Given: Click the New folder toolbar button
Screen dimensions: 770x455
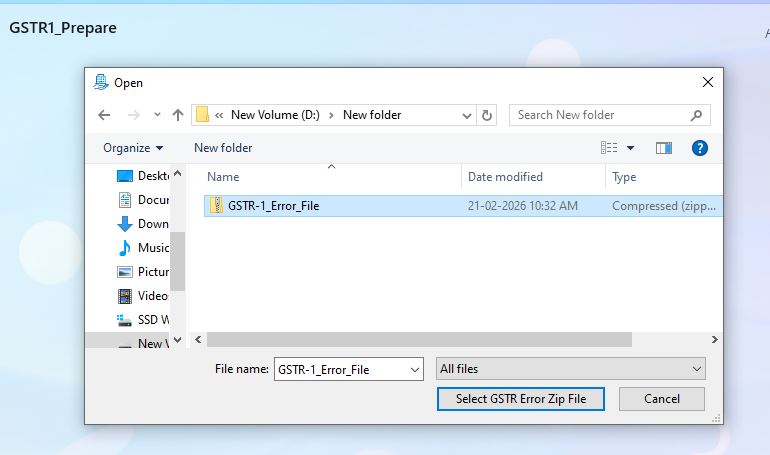Looking at the screenshot, I should (223, 148).
